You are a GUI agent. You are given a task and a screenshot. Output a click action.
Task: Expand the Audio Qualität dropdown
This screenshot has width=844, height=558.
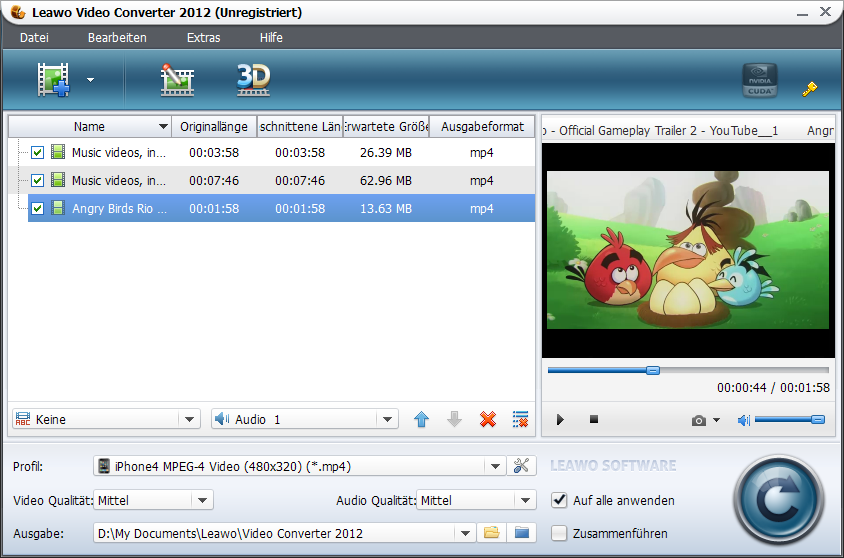click(525, 500)
